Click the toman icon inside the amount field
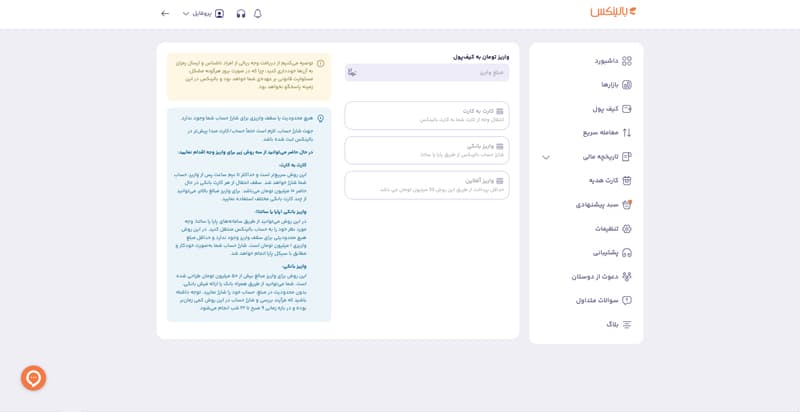Viewport: 800px width, 412px height. pos(352,73)
